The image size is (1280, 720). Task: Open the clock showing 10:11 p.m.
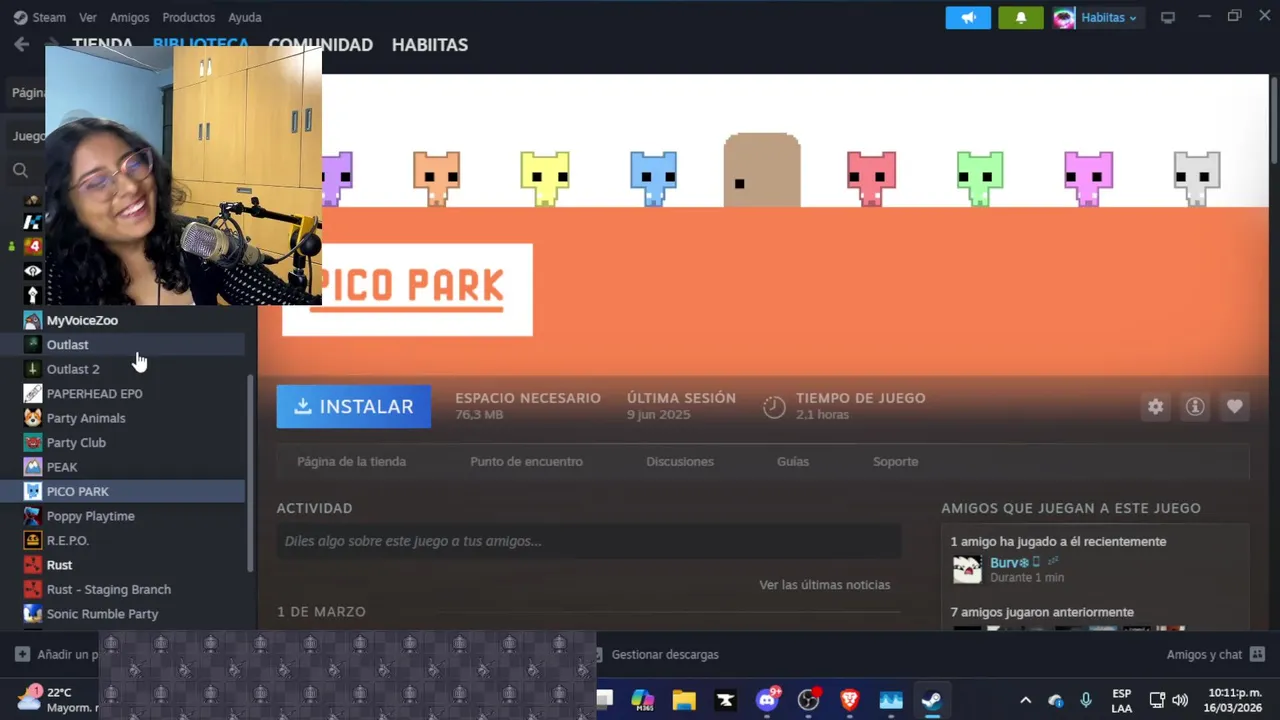tap(1234, 700)
